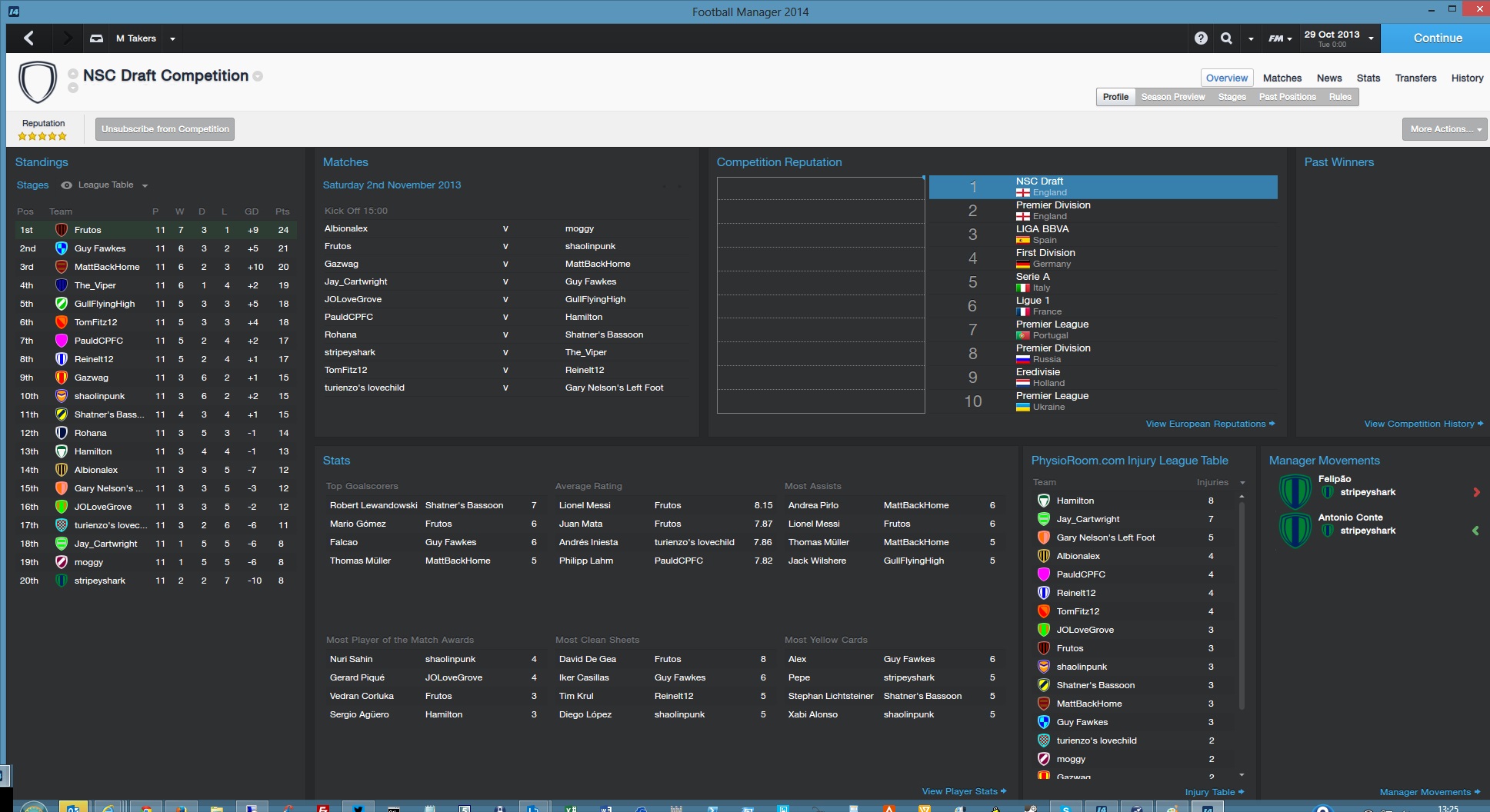1490x812 pixels.
Task: Click red arrow next to Felipão
Action: coord(1476,492)
